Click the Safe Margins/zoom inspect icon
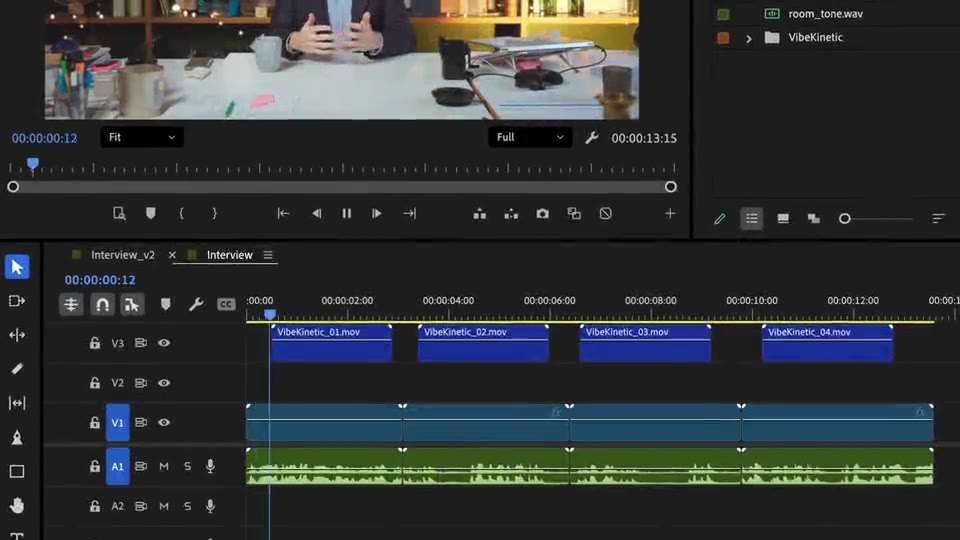The width and height of the screenshot is (960, 540). coord(119,214)
